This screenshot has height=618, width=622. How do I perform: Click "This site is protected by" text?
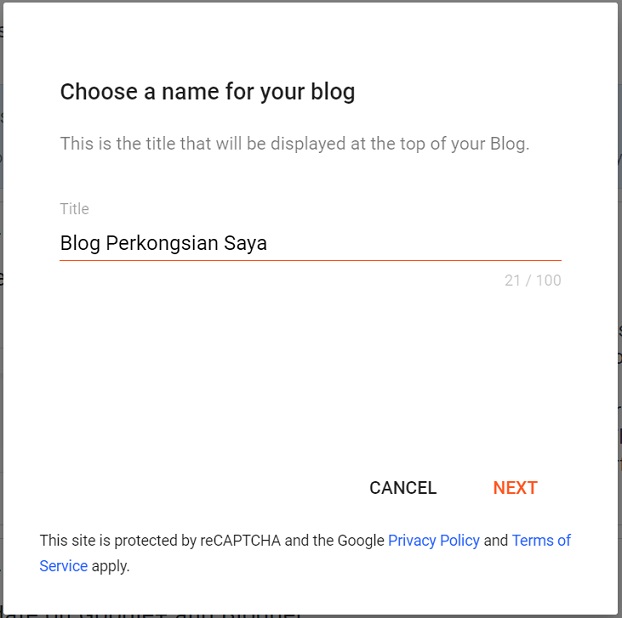117,540
